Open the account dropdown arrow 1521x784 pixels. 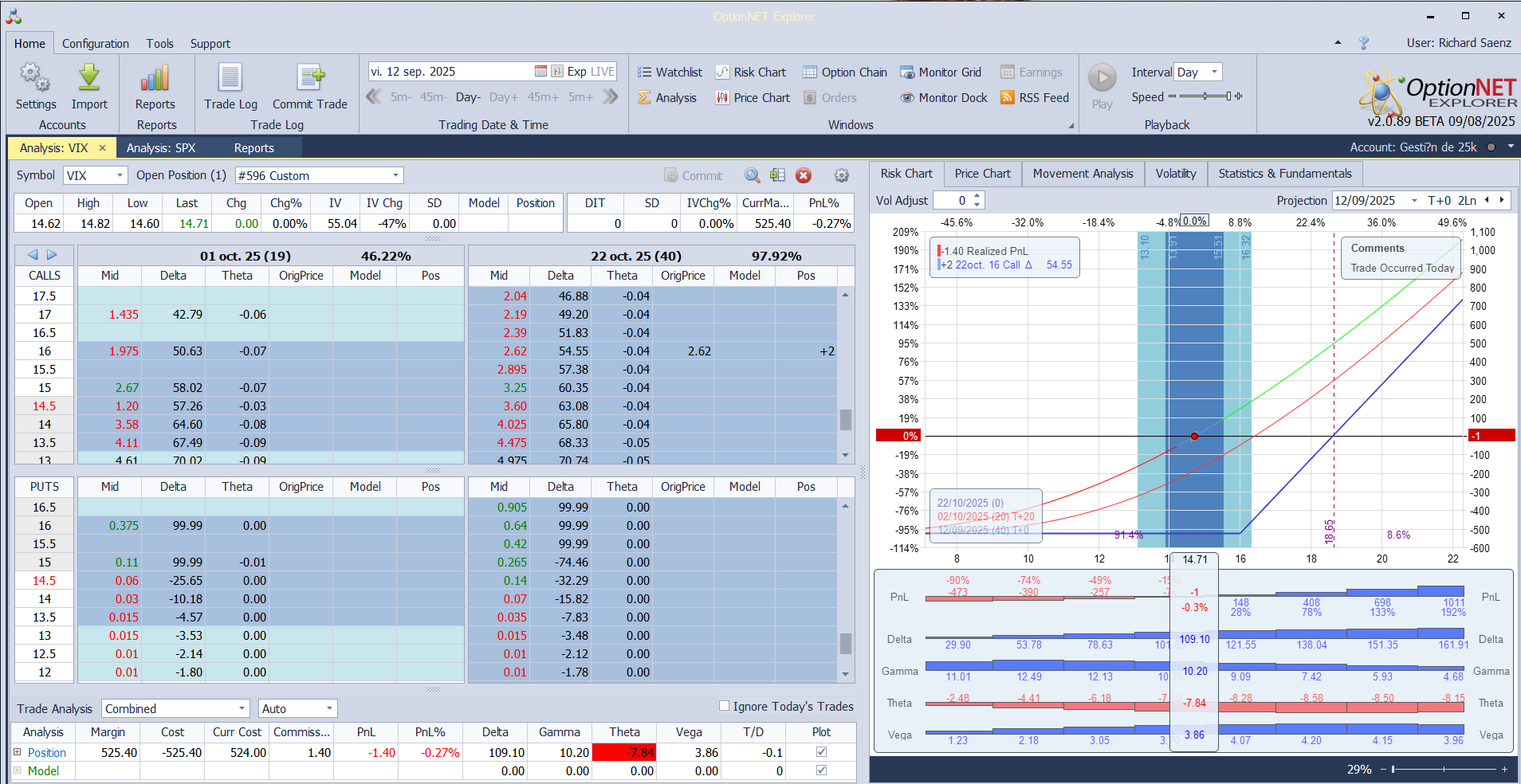(x=1511, y=147)
